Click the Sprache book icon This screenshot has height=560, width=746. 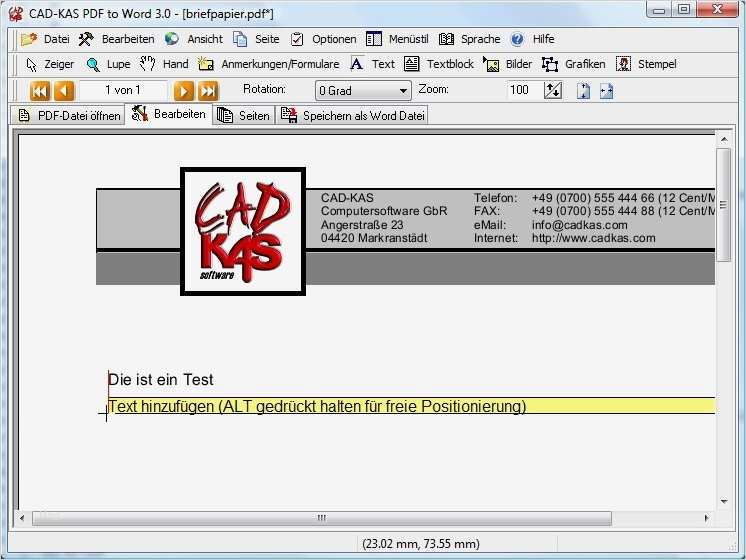(446, 39)
